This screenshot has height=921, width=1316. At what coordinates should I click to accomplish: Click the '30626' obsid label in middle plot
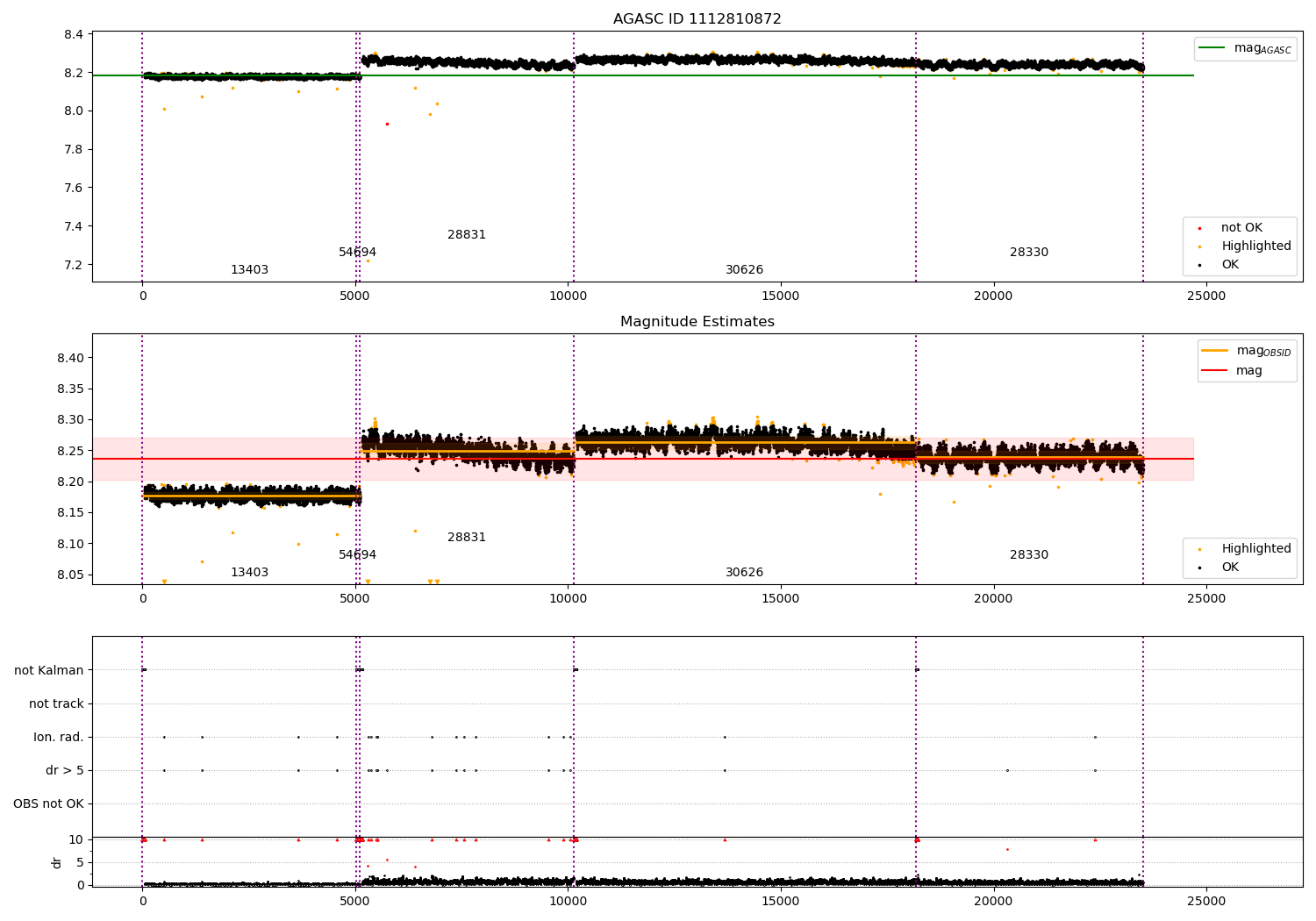click(744, 573)
